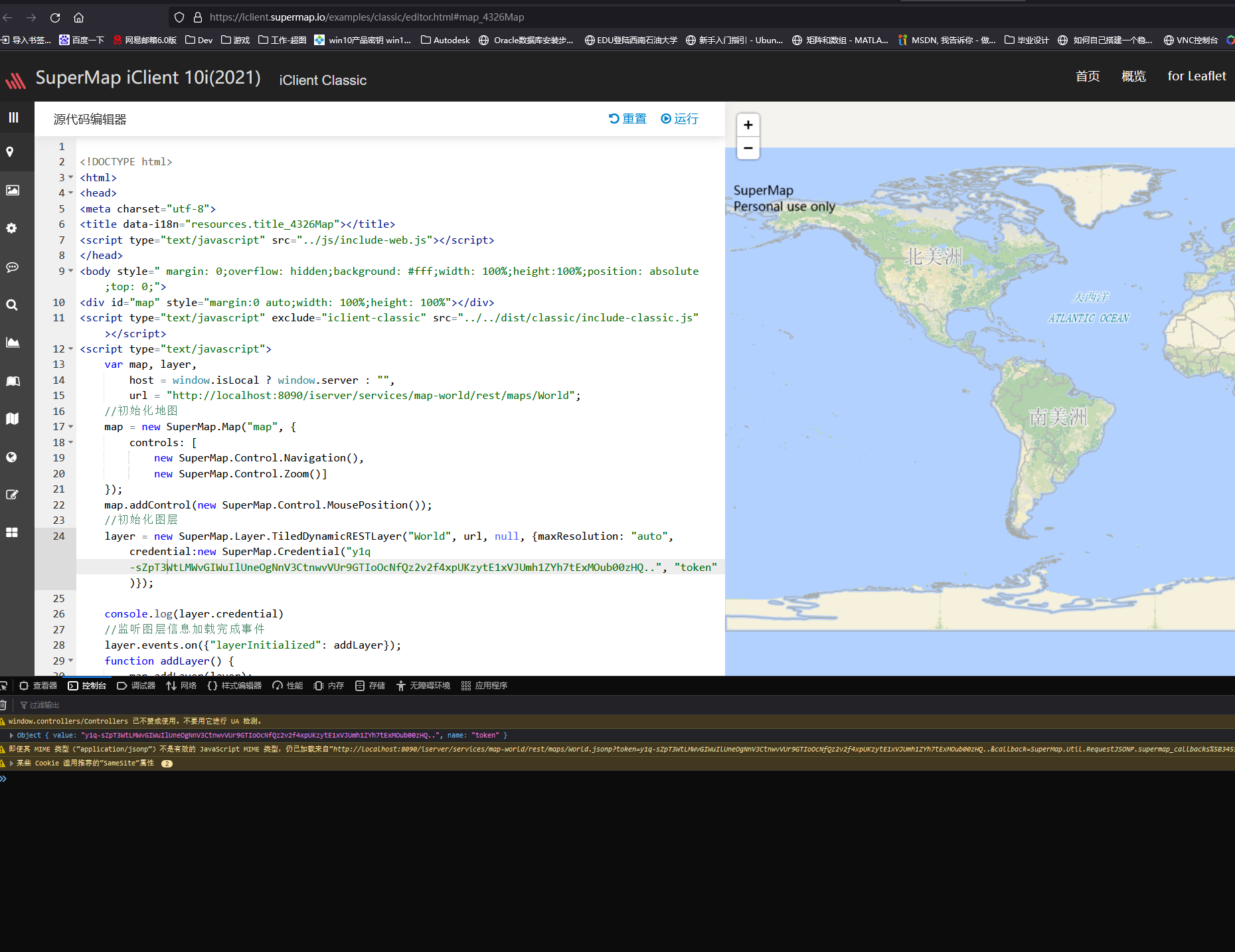Switch to the 内存 memory tab
The image size is (1235, 952).
click(329, 686)
